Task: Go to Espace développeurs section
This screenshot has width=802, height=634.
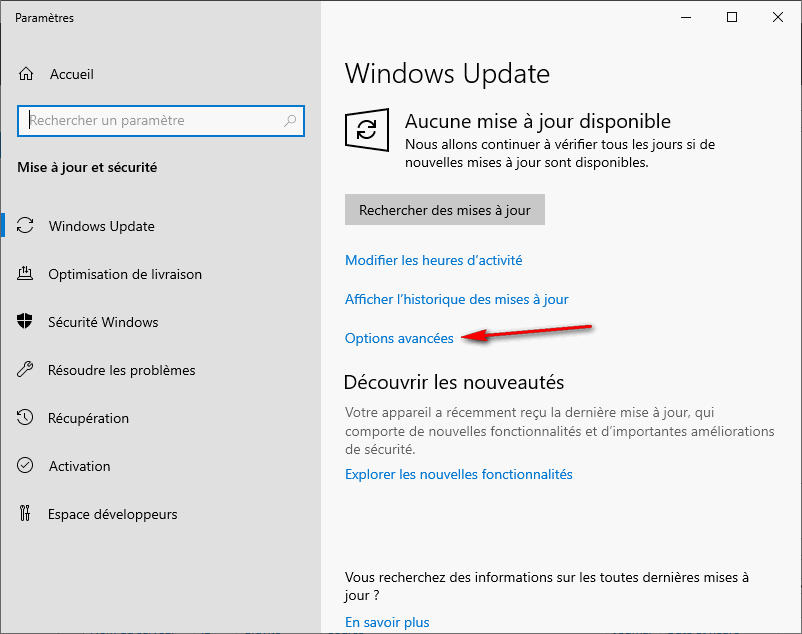Action: [112, 514]
